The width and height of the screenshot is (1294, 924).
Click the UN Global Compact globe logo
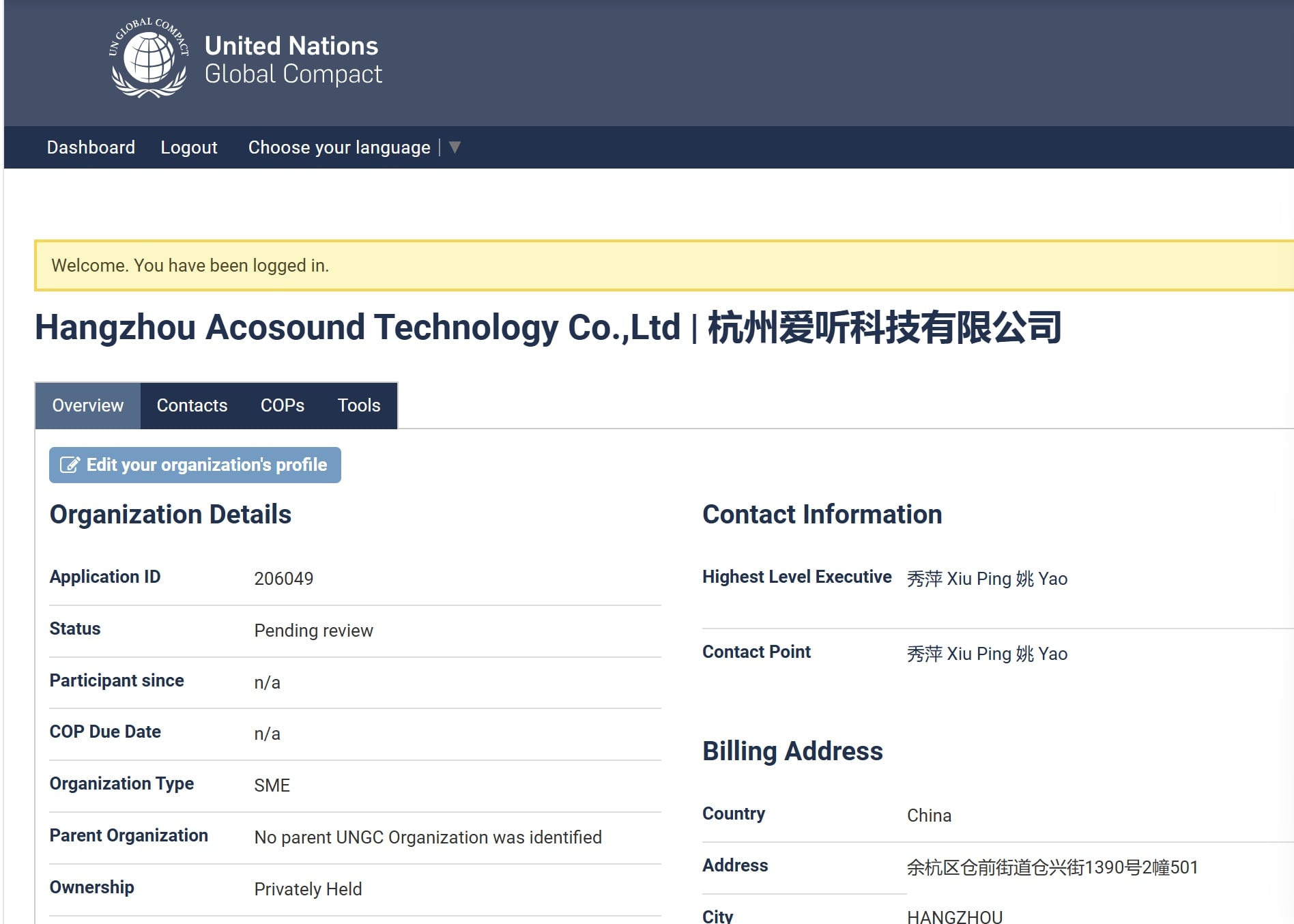pyautogui.click(x=149, y=59)
